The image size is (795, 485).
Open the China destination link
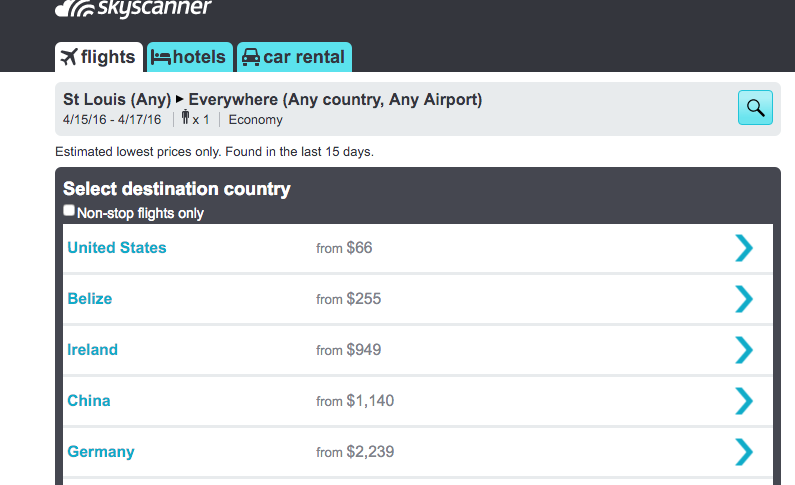tap(89, 401)
